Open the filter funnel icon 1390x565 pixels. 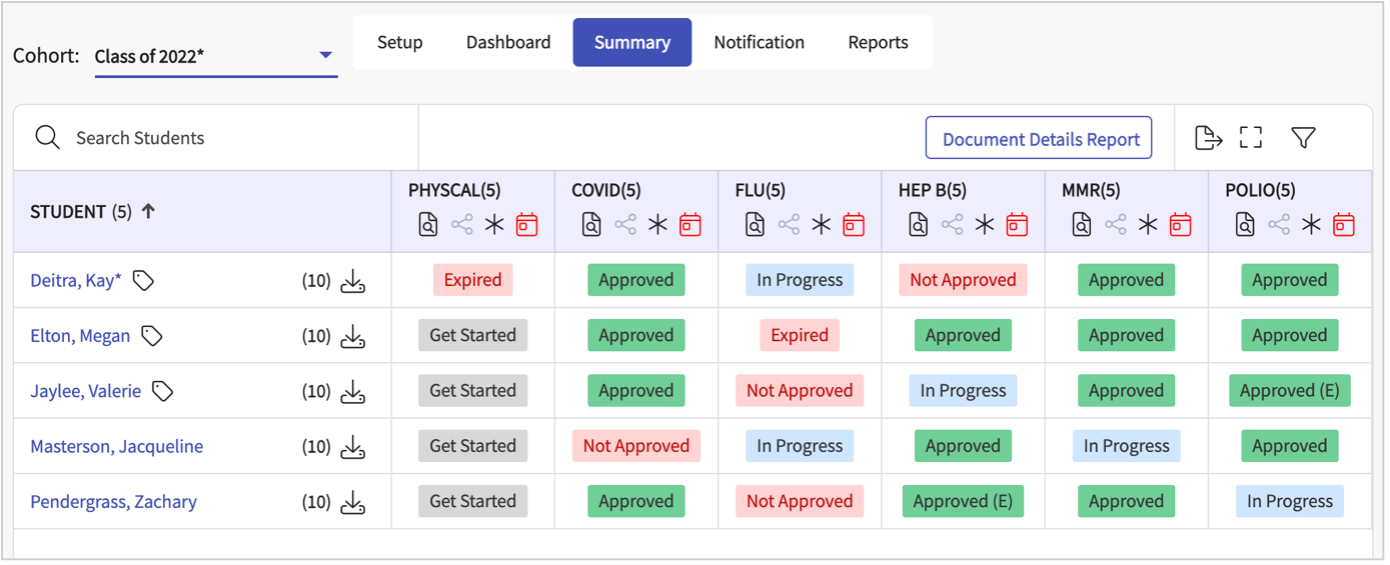[x=1302, y=138]
